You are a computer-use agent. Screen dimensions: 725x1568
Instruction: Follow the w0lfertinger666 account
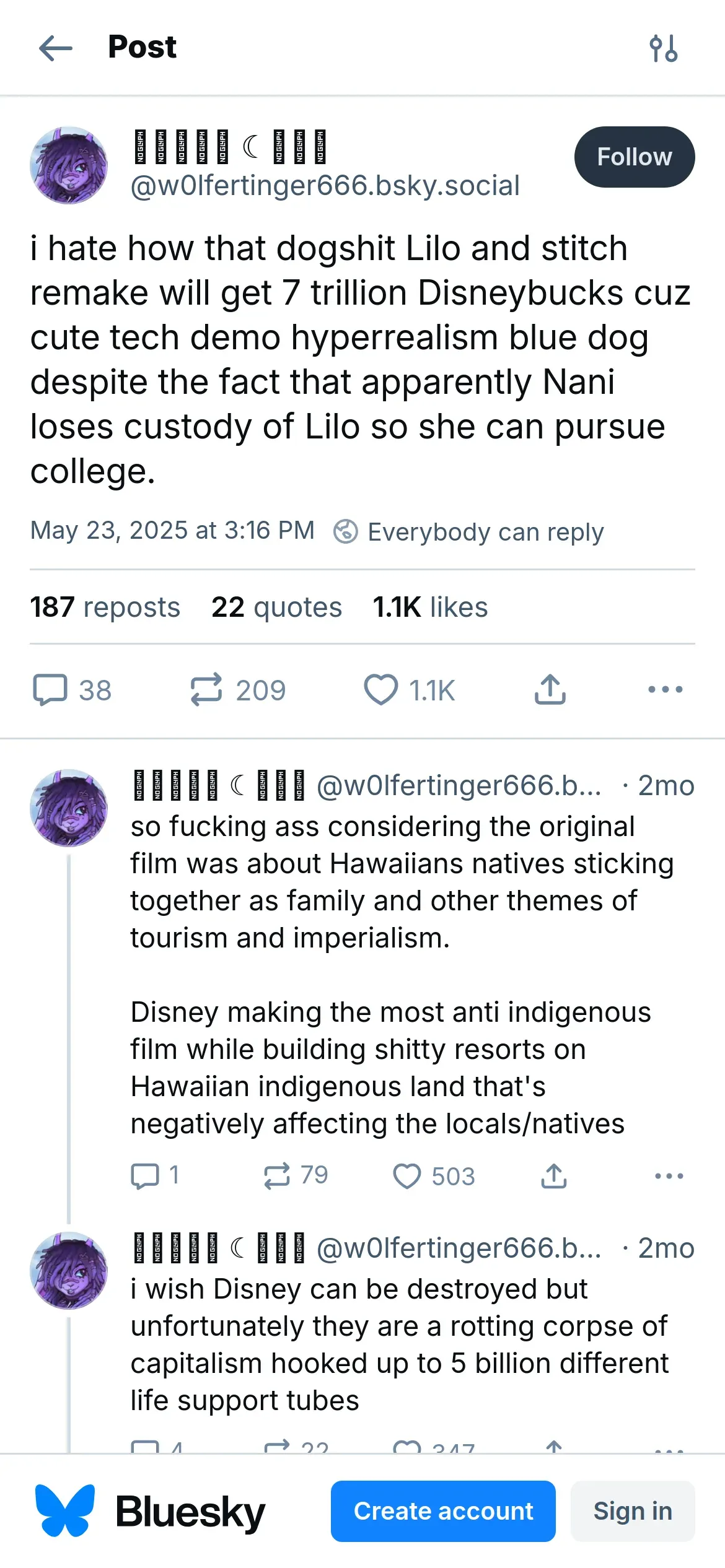point(634,157)
